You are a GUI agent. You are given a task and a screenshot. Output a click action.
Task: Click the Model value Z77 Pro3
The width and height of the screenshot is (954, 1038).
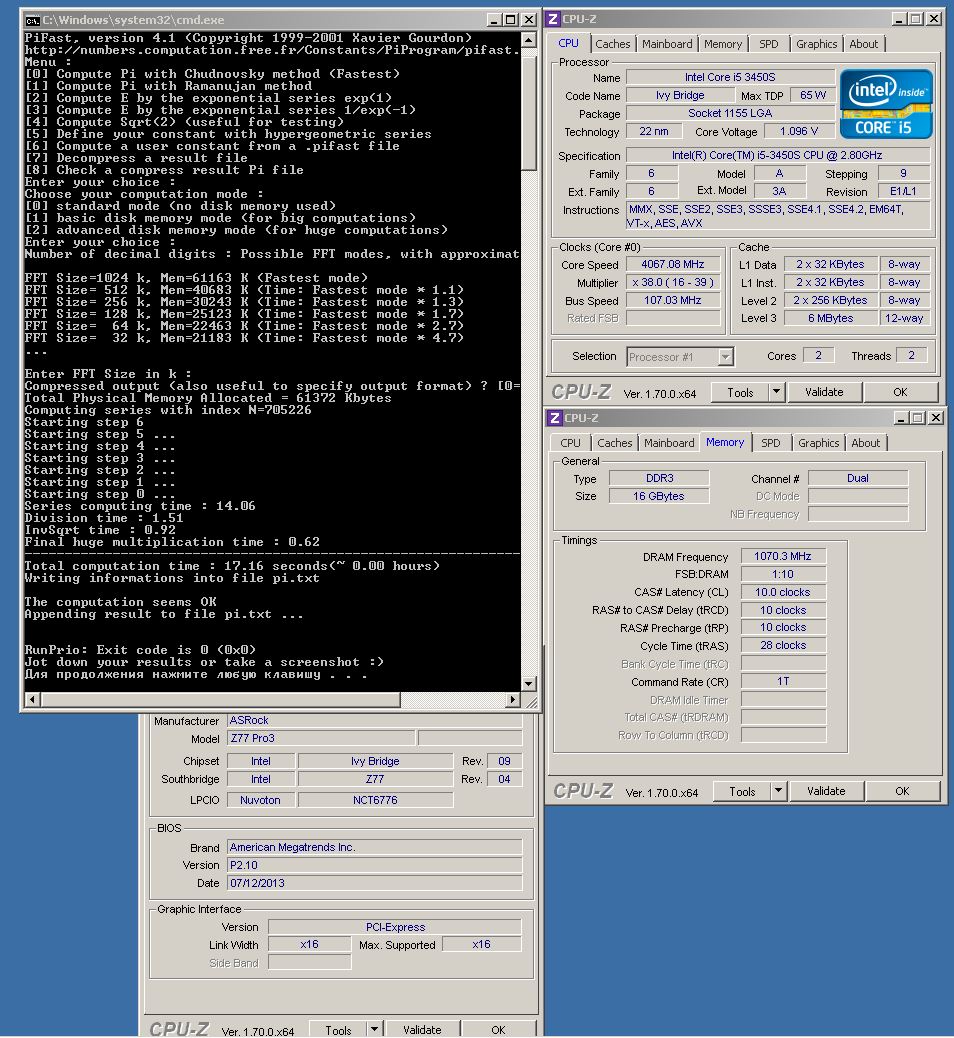[321, 738]
